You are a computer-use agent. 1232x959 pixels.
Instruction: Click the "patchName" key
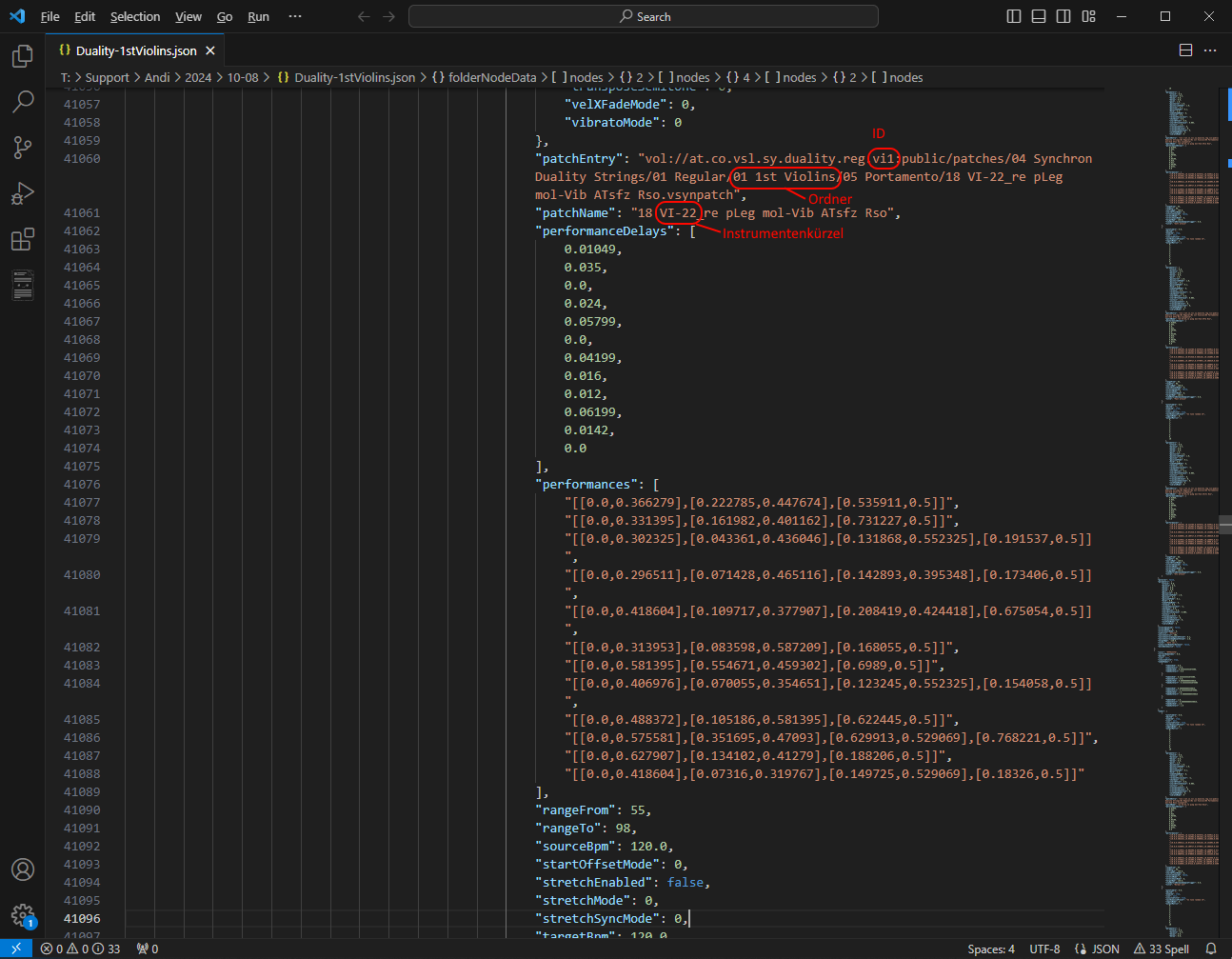pos(575,212)
